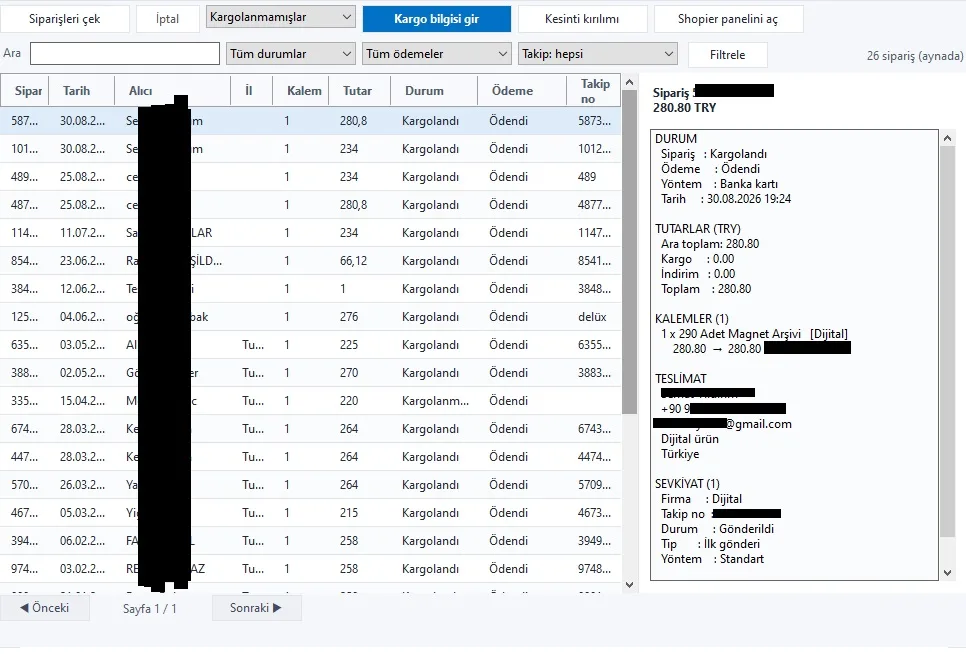
Task: Select the order row with amount 270
Action: click(310, 373)
